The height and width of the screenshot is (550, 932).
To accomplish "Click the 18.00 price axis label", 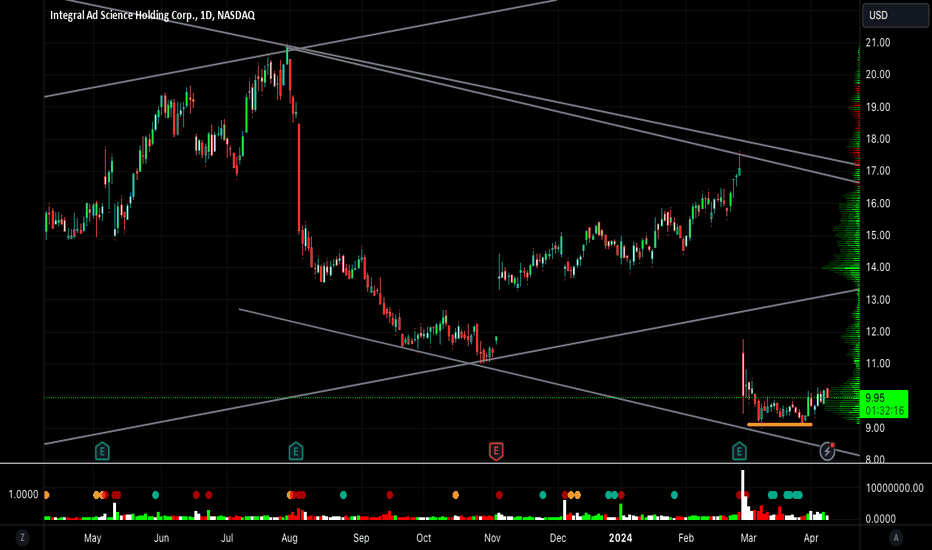I will [877, 139].
